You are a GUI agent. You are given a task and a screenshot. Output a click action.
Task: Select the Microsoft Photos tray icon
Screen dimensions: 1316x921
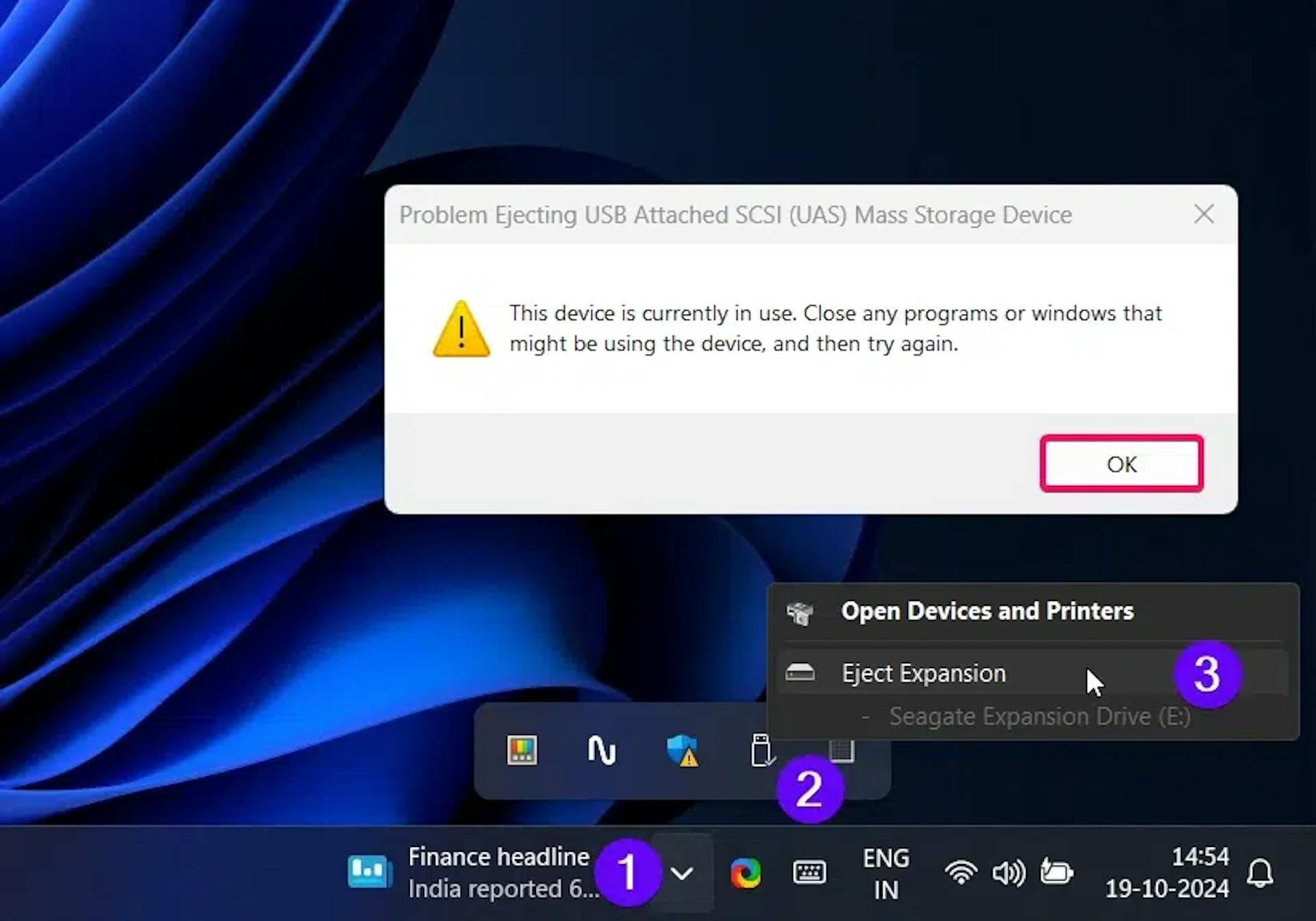[x=522, y=751]
